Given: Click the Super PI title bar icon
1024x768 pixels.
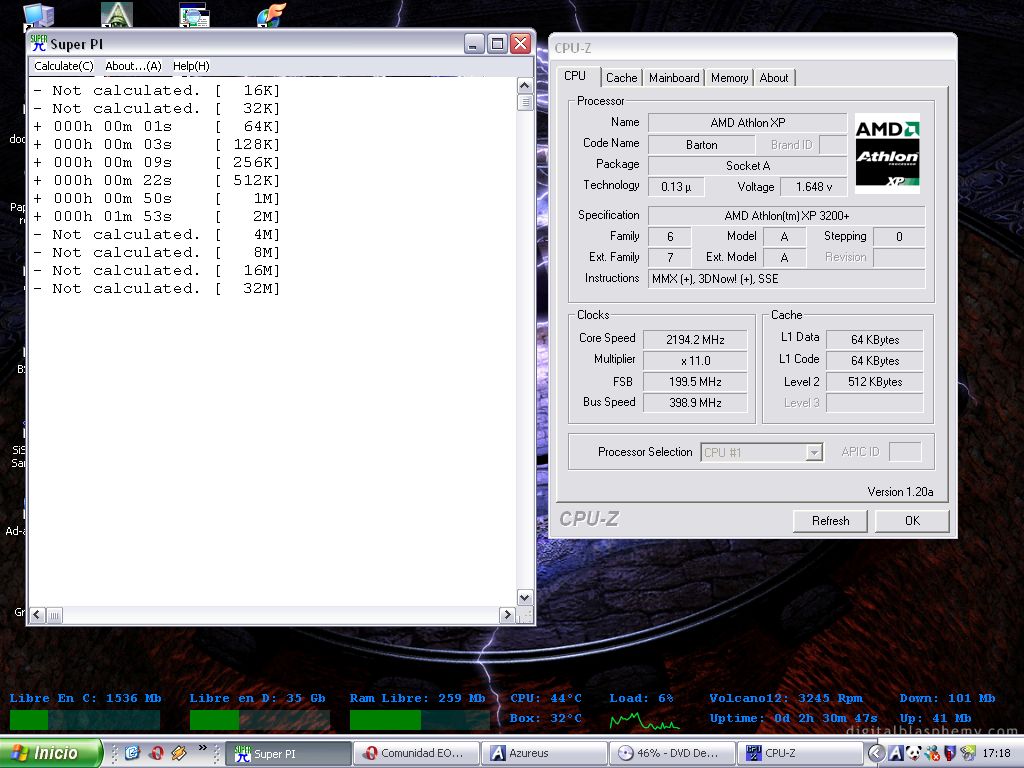Looking at the screenshot, I should [39, 44].
